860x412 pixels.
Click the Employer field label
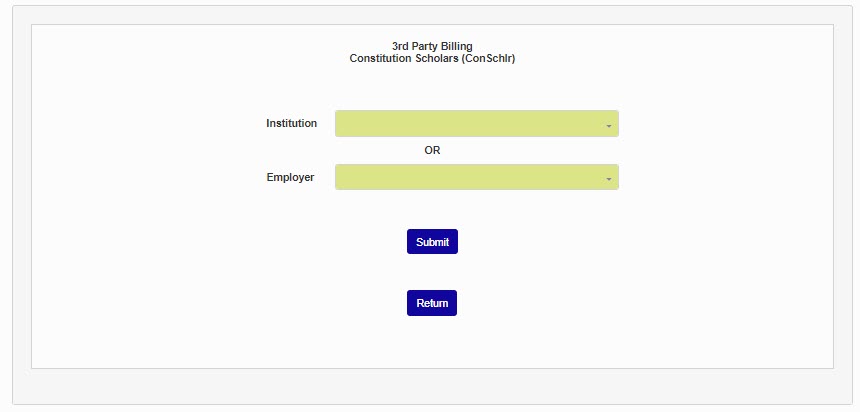point(290,178)
